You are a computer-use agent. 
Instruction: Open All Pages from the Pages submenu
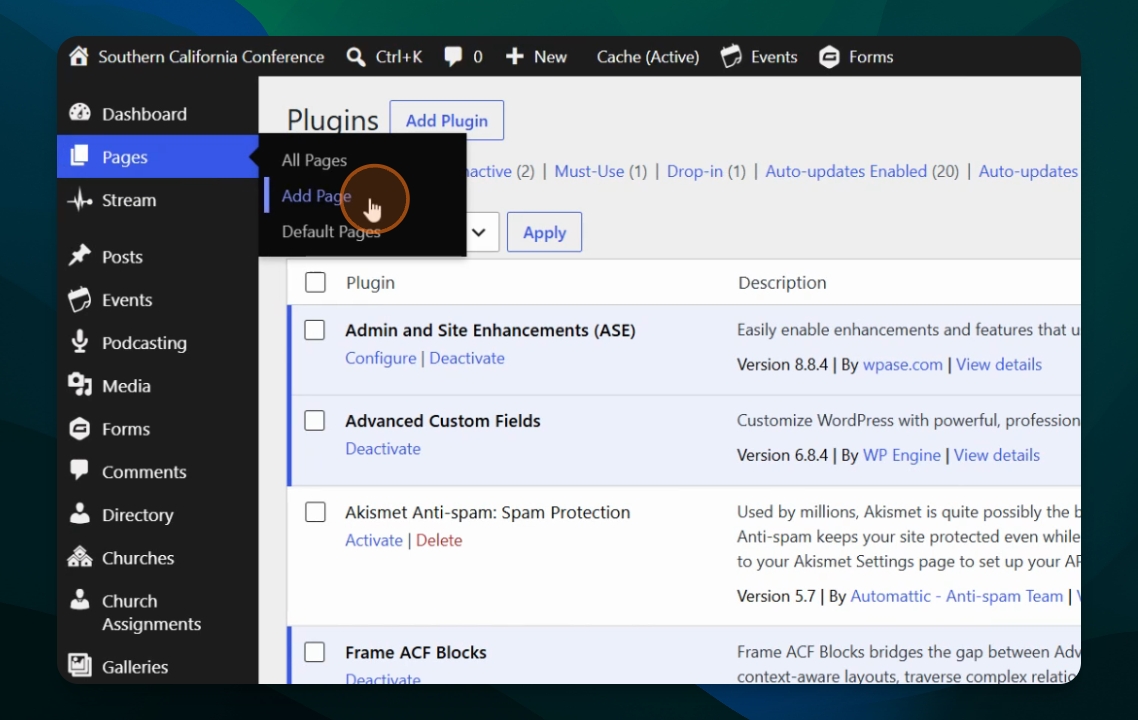click(x=314, y=160)
